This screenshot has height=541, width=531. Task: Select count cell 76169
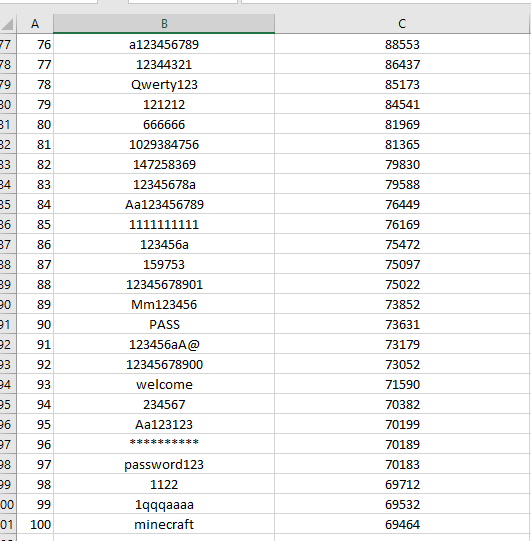(x=402, y=224)
